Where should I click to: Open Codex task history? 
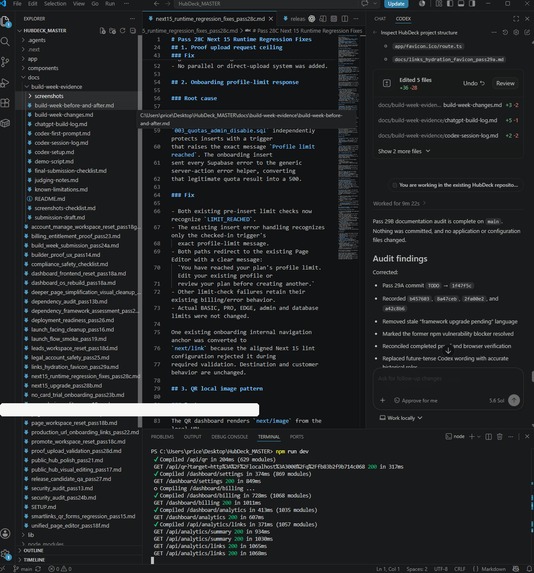(505, 33)
